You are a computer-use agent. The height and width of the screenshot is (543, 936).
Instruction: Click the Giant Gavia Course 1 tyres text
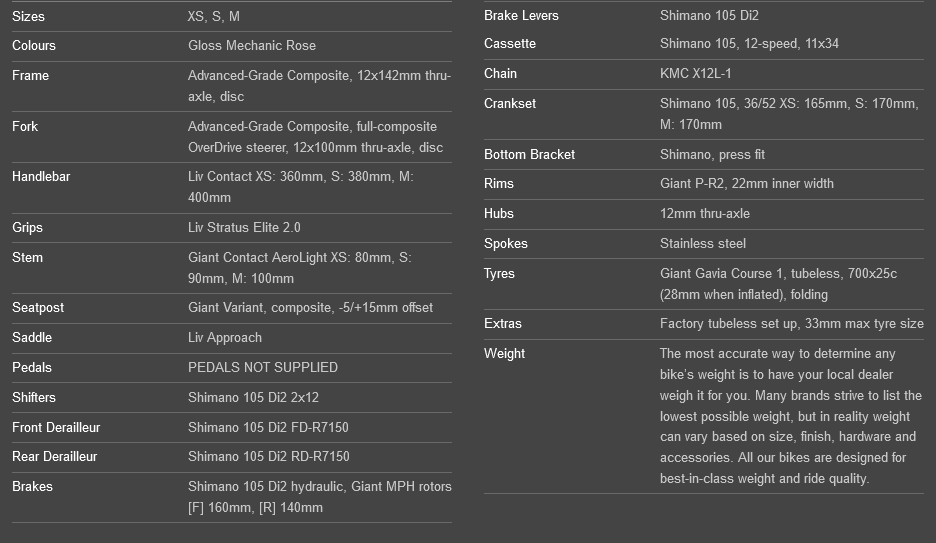pos(778,284)
